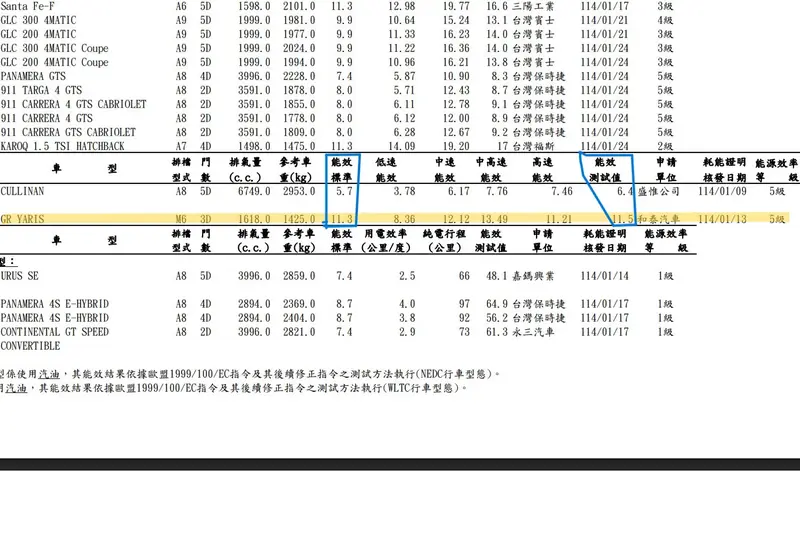Select the underlined '汽油' in NEDC footnote
800x533 pixels.
[49, 374]
